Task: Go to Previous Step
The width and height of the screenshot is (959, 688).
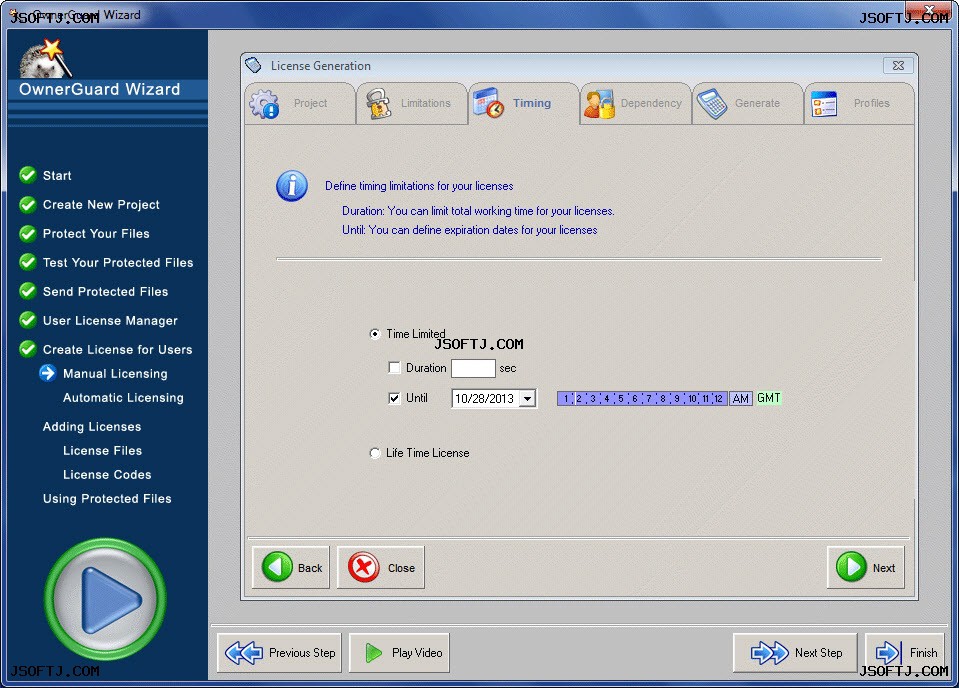Action: coord(280,653)
